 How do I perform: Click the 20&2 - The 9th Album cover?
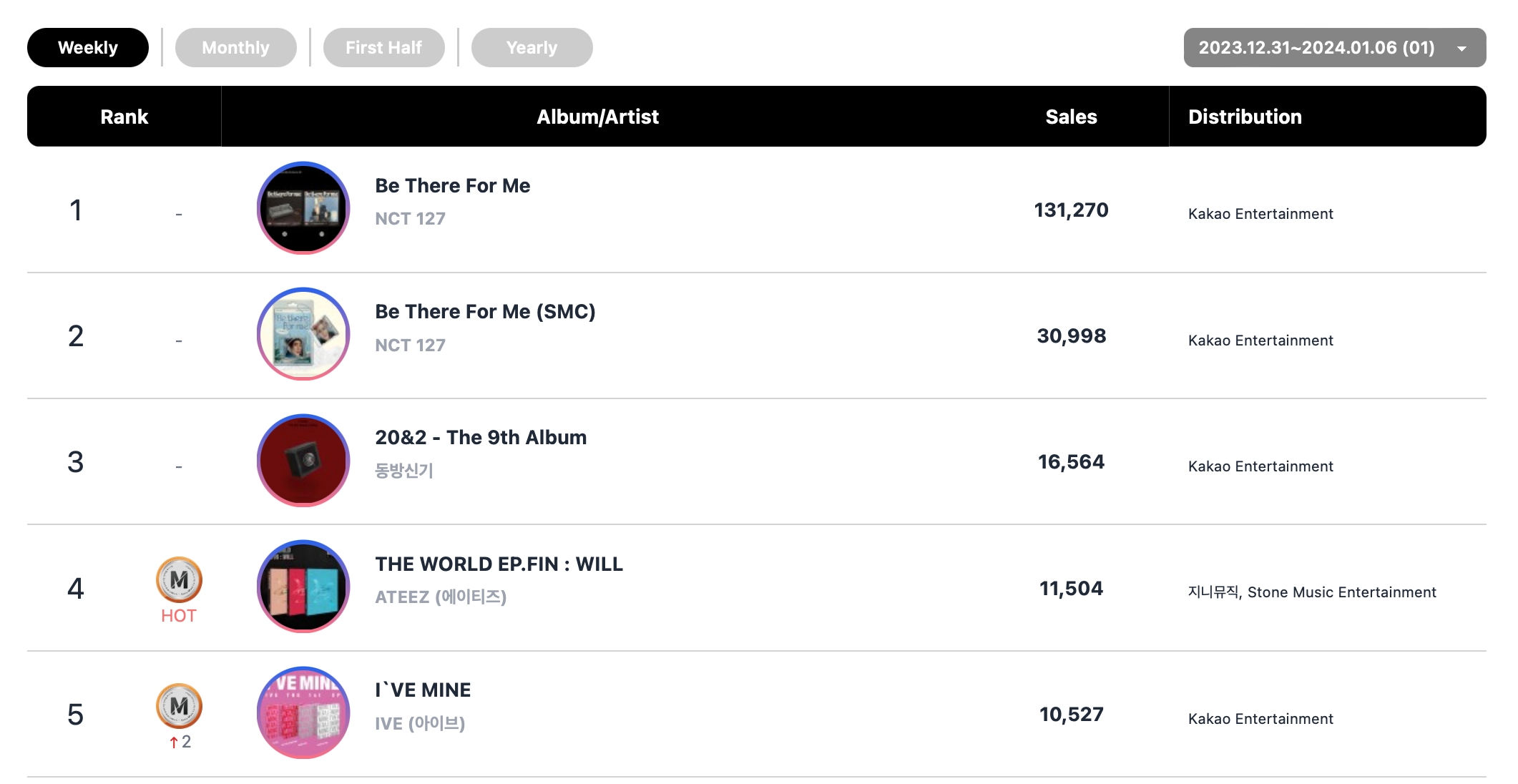(303, 461)
